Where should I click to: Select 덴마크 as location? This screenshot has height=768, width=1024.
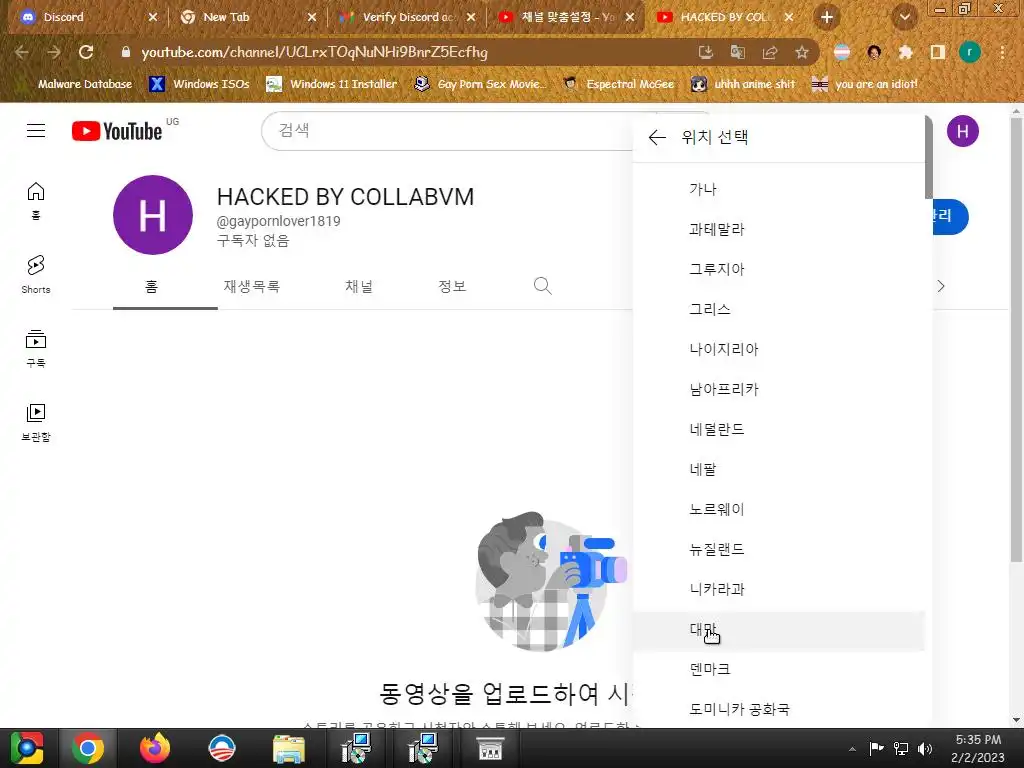point(779,669)
